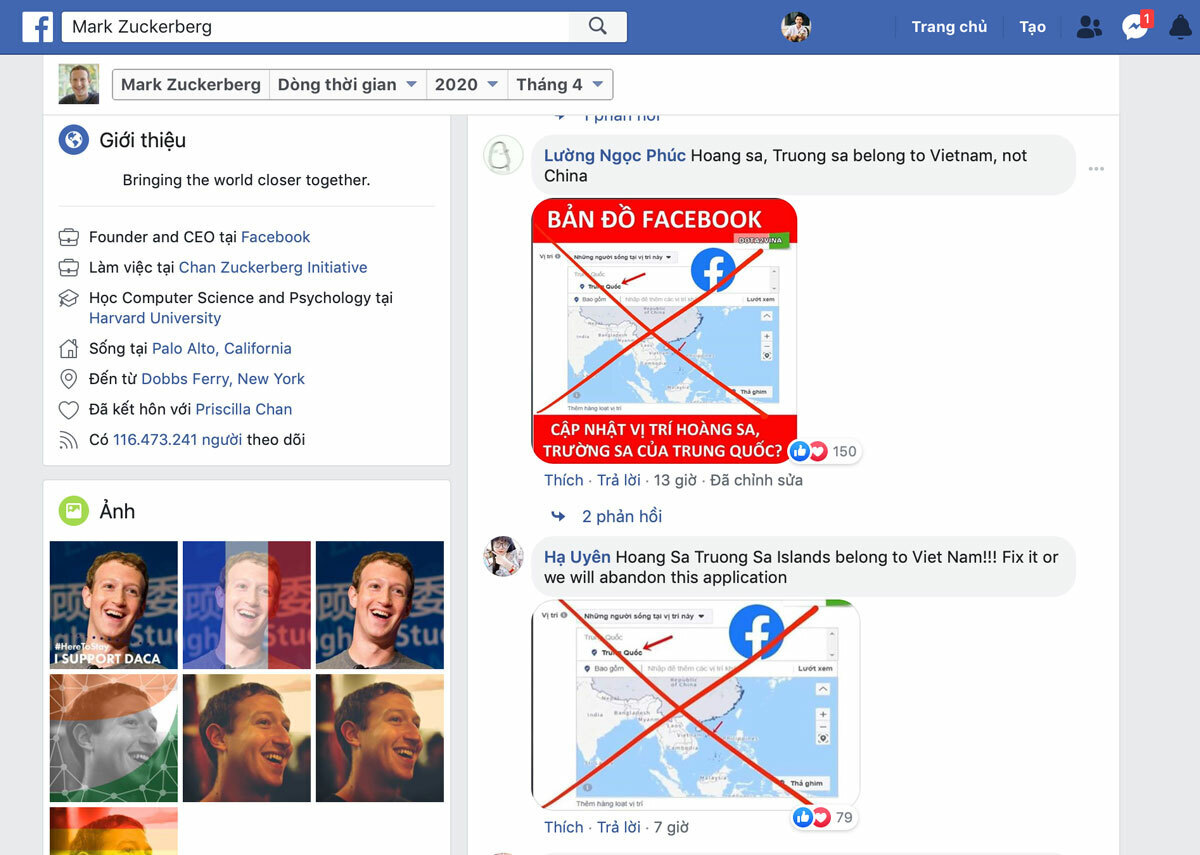
Task: Click Hạ Uyên's commenter avatar
Action: click(503, 556)
